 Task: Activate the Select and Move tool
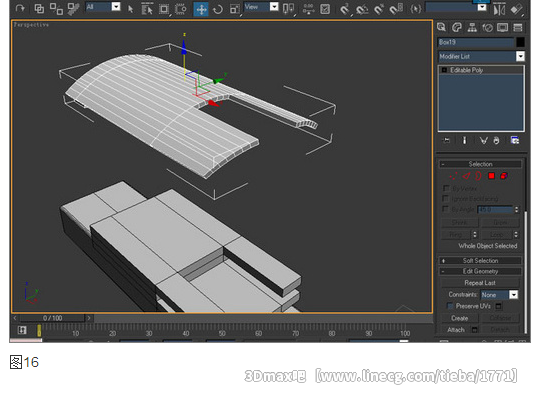click(201, 9)
